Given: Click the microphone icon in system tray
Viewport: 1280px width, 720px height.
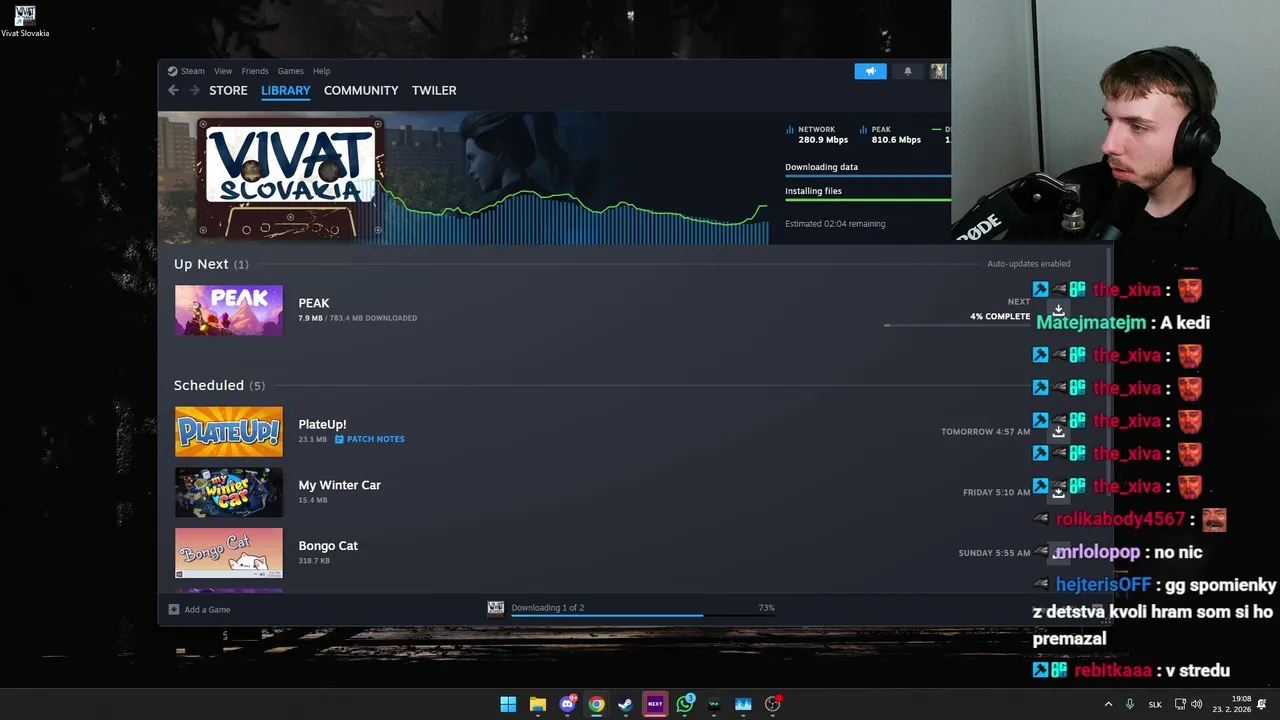Looking at the screenshot, I should 1130,704.
